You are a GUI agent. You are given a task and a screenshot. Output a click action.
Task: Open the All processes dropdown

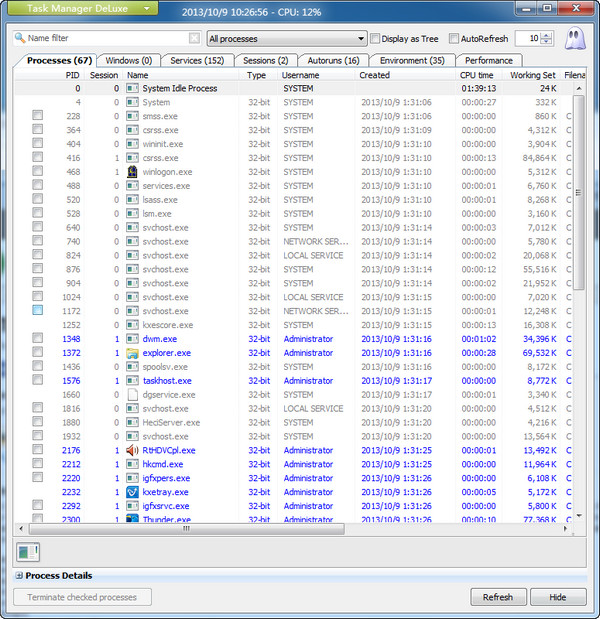pos(284,39)
